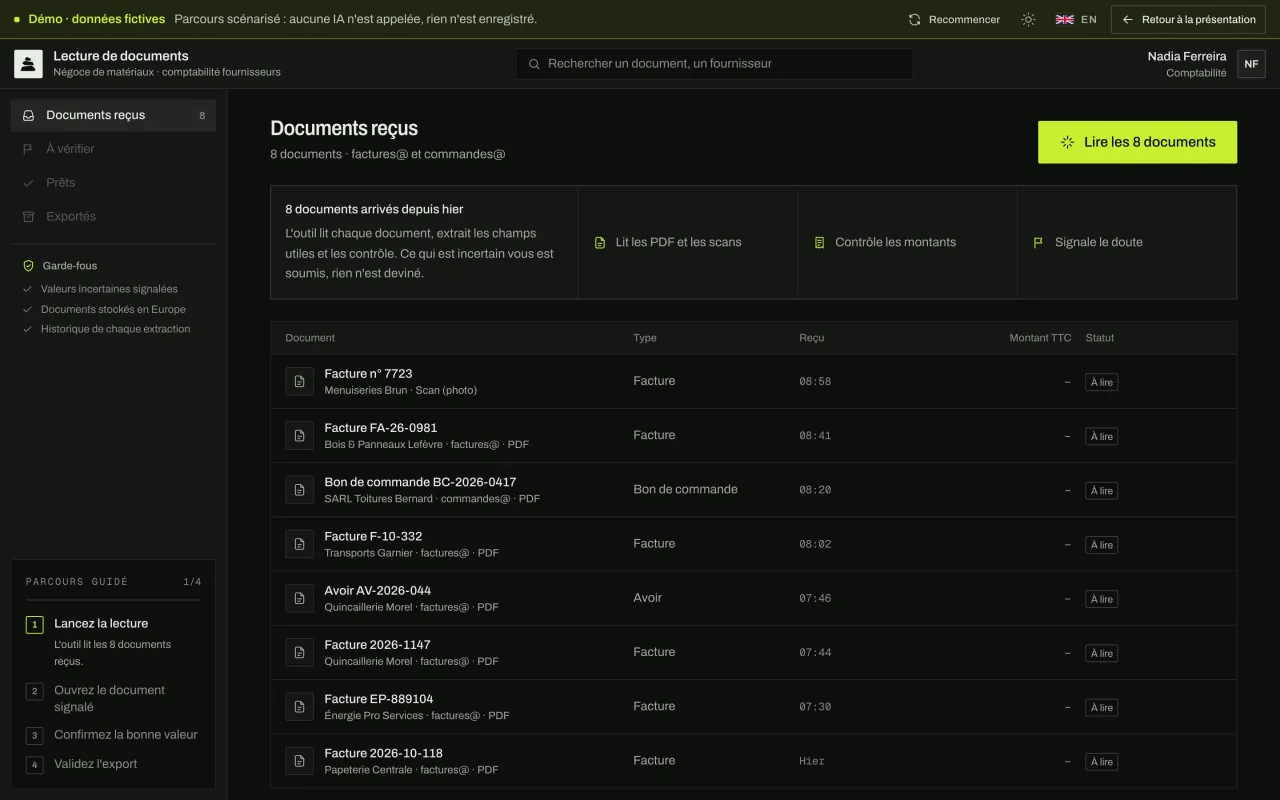Image resolution: width=1280 pixels, height=800 pixels.
Task: Click the Recommencer restart icon
Action: tap(914, 19)
